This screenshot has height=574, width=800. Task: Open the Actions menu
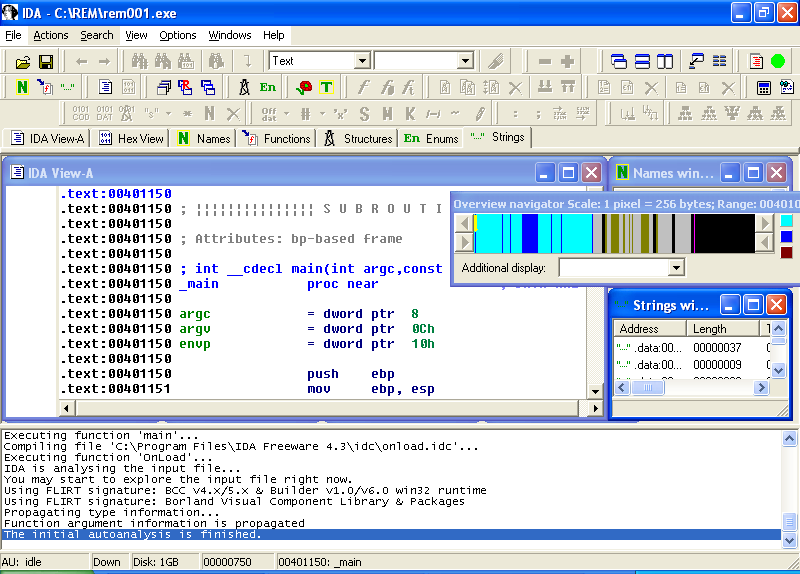point(51,35)
